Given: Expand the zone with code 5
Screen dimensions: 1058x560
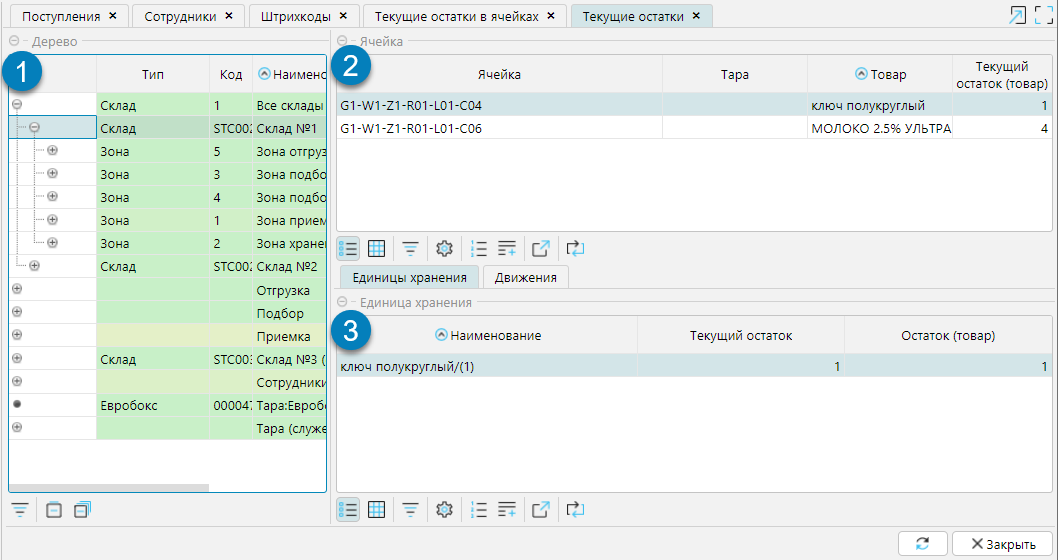Looking at the screenshot, I should (x=52, y=150).
